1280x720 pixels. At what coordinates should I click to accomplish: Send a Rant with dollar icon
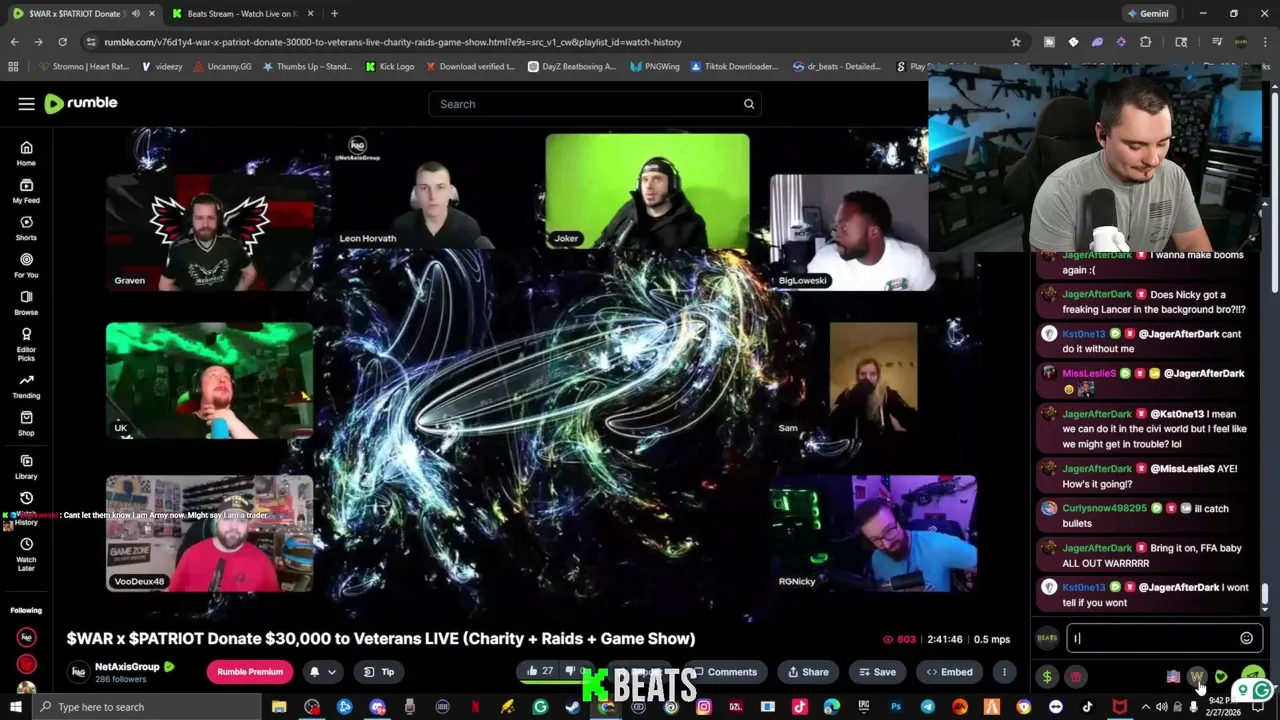tap(1047, 677)
